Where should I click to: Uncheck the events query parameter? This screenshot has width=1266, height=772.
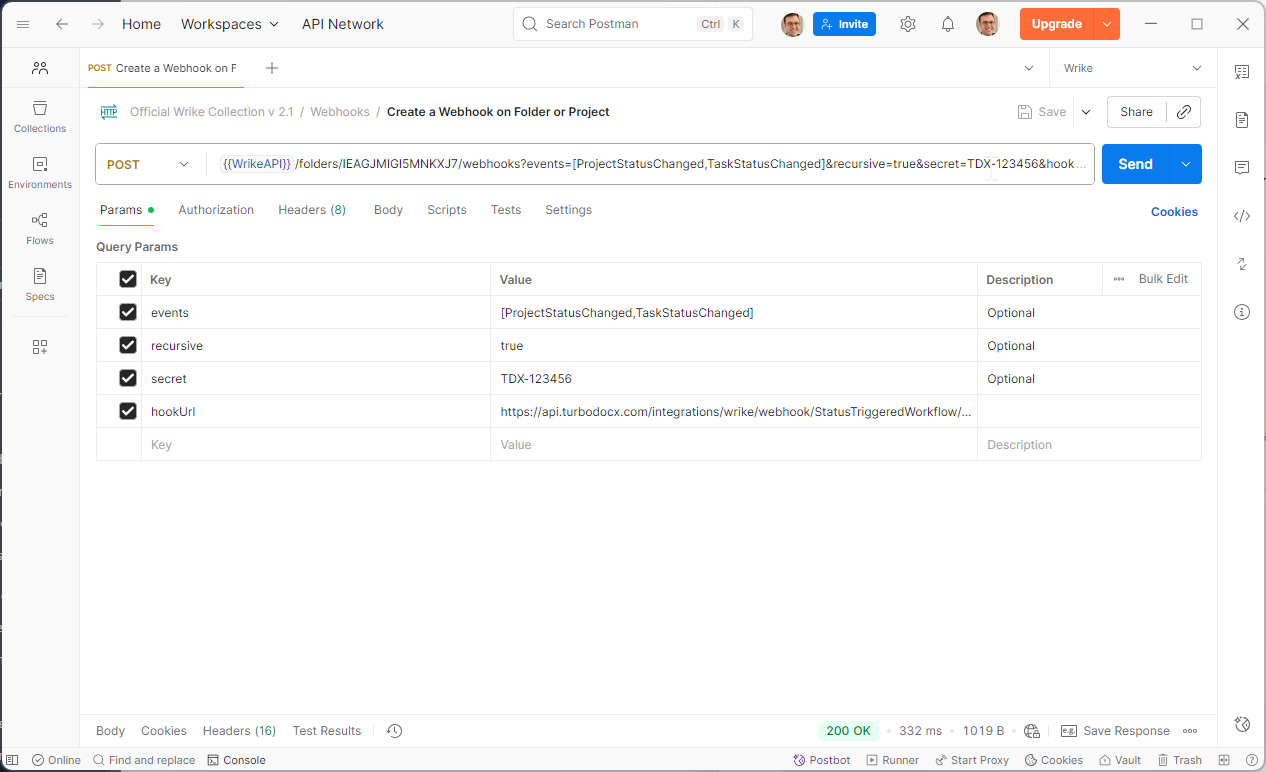tap(127, 312)
